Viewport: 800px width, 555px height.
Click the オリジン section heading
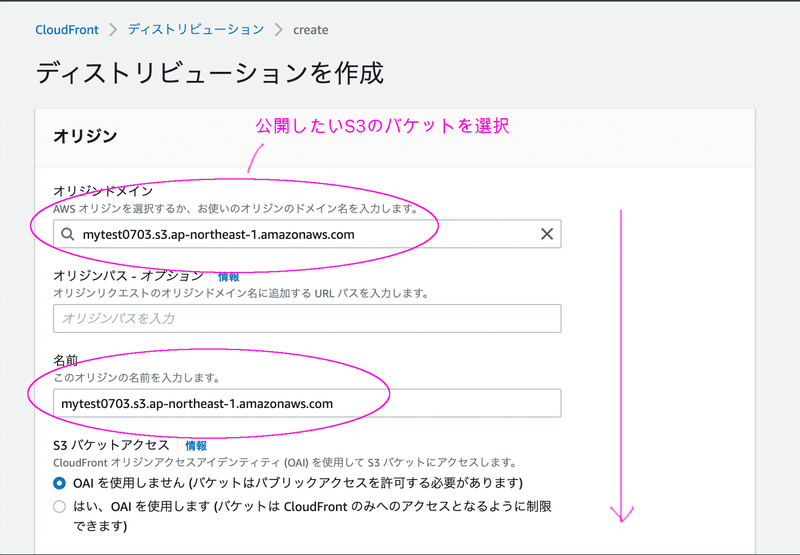click(85, 136)
